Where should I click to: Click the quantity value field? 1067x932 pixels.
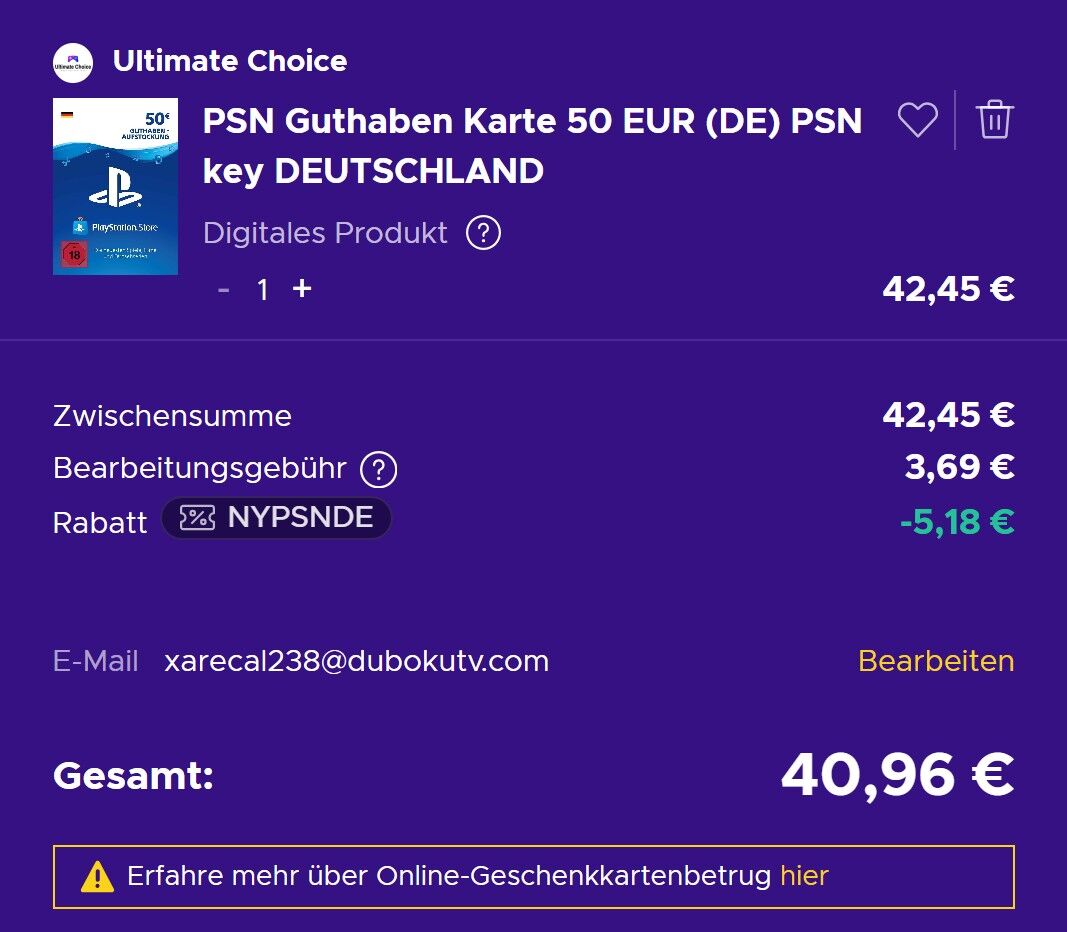click(x=263, y=290)
